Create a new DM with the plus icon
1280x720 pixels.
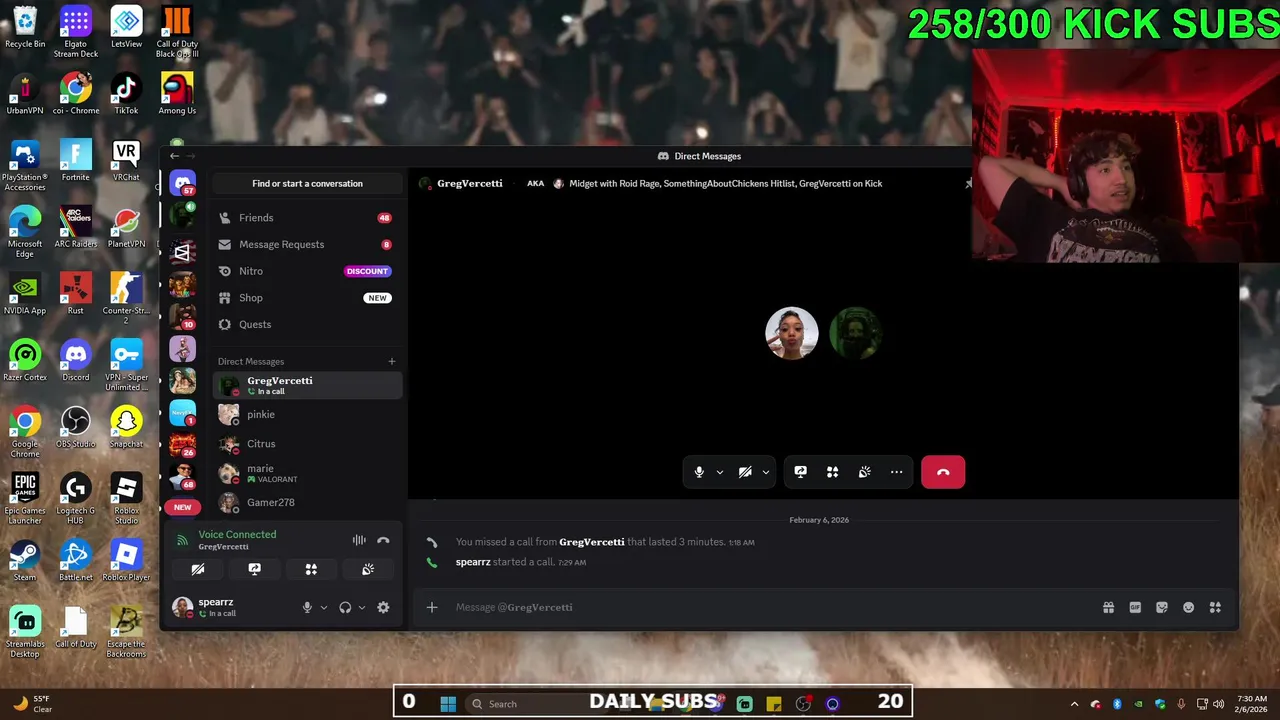392,361
